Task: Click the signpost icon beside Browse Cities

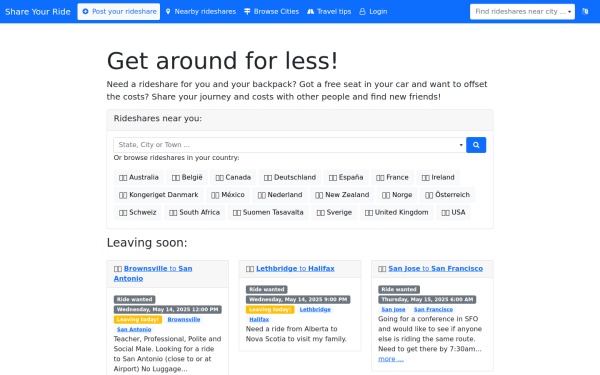Action: 247,11
